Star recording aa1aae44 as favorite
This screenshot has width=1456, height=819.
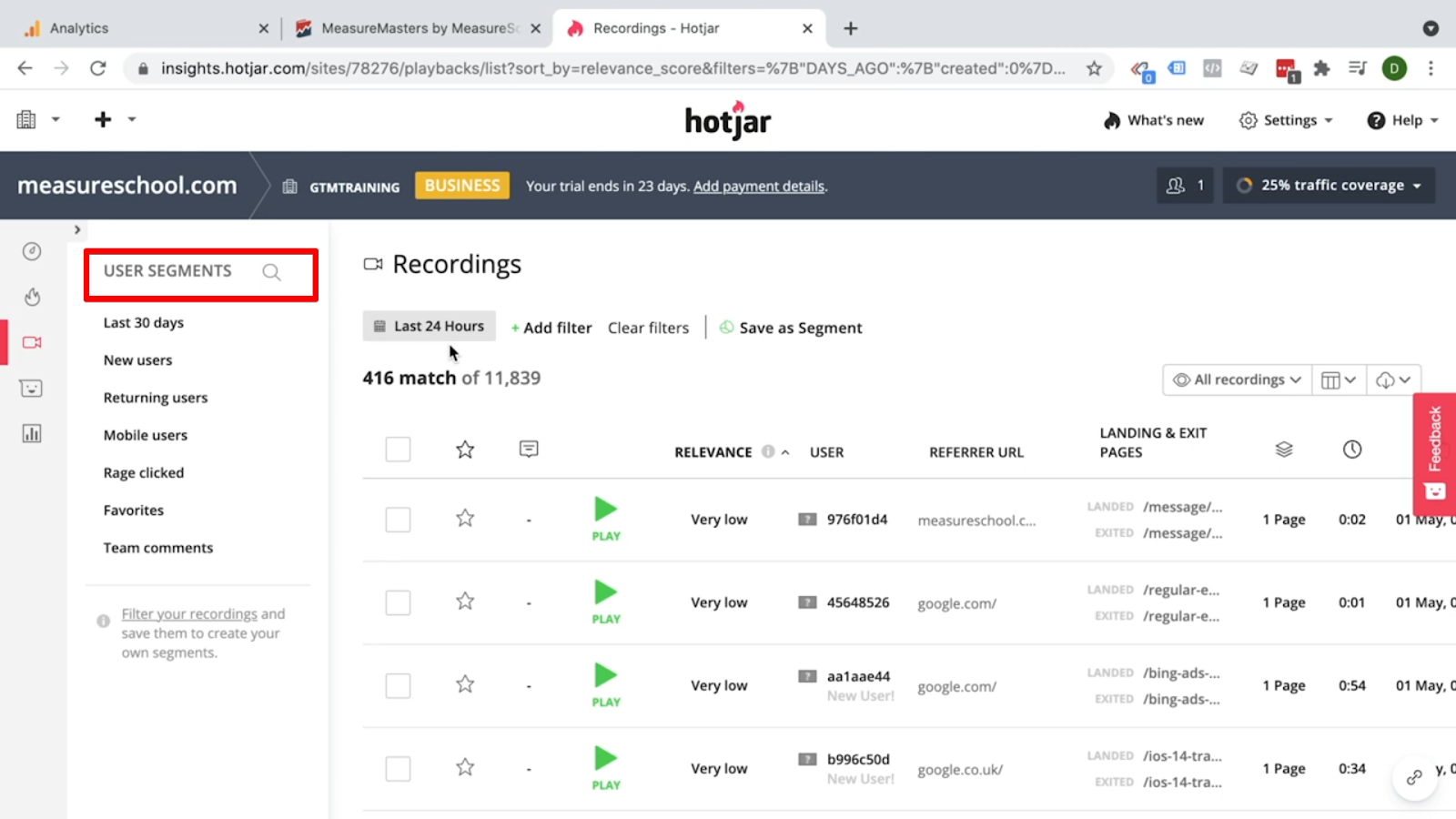465,684
